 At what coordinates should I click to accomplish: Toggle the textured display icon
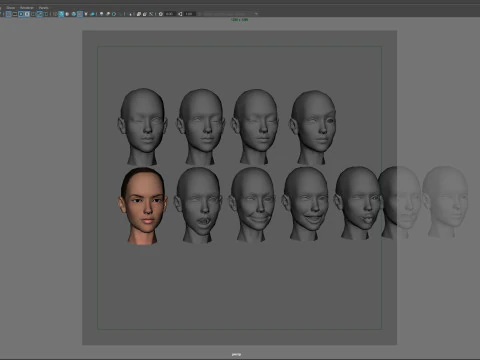pyautogui.click(x=80, y=14)
